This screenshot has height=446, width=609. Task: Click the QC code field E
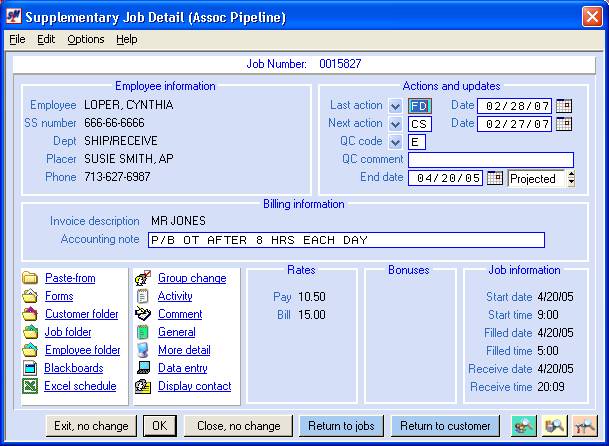(417, 142)
